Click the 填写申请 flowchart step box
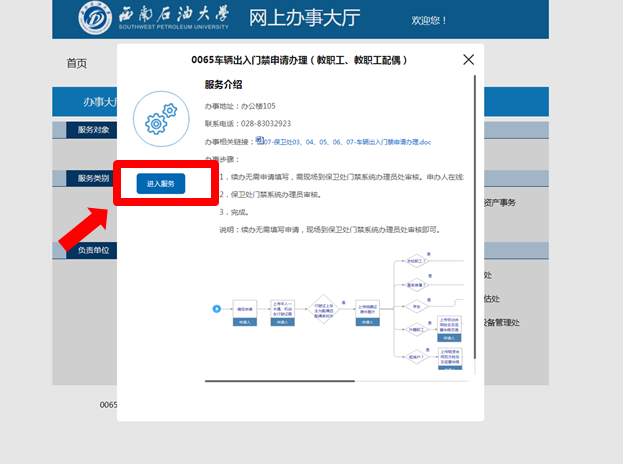 [x=244, y=307]
